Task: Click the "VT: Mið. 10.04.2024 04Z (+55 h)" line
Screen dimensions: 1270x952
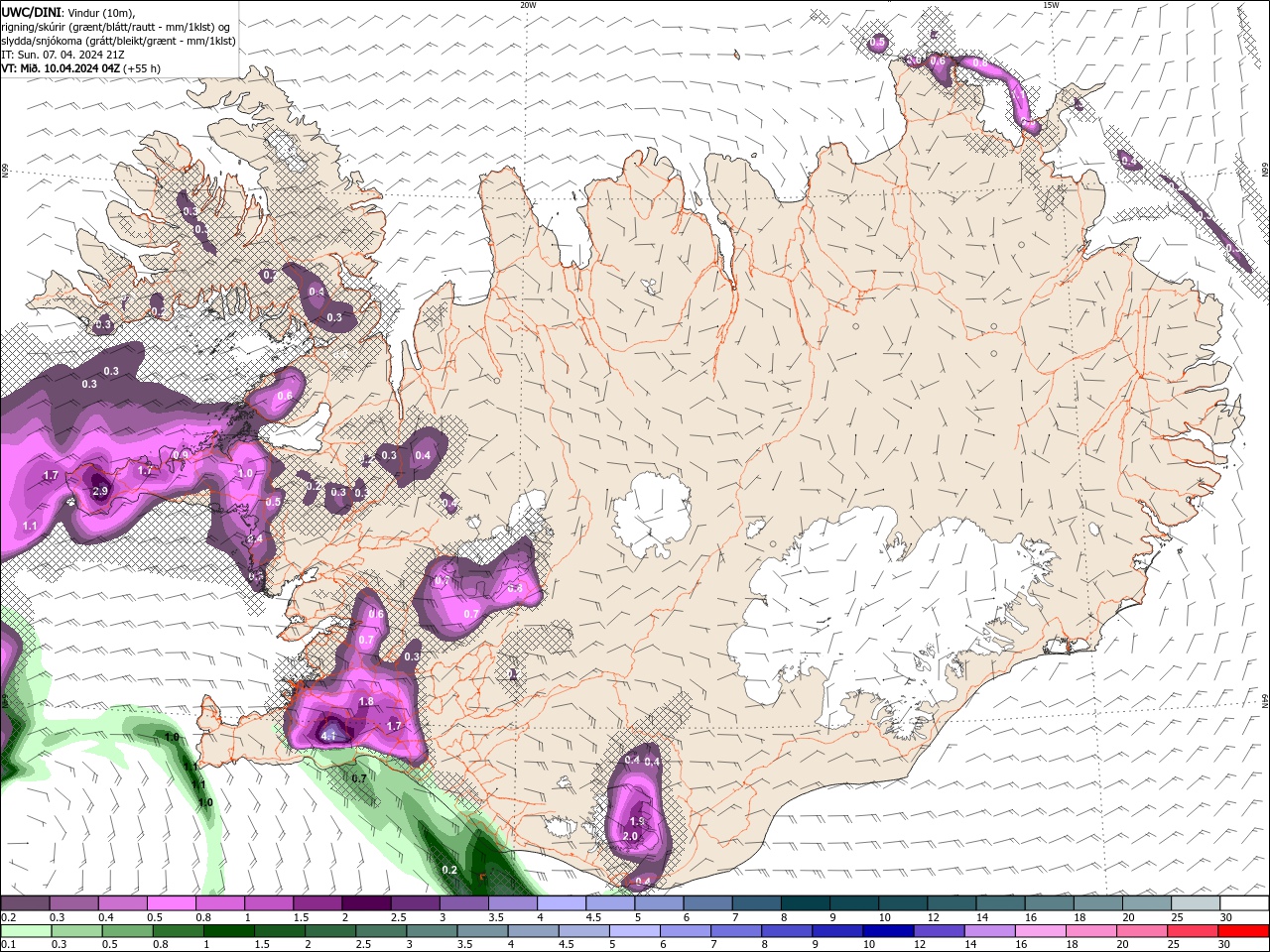Action: point(80,68)
